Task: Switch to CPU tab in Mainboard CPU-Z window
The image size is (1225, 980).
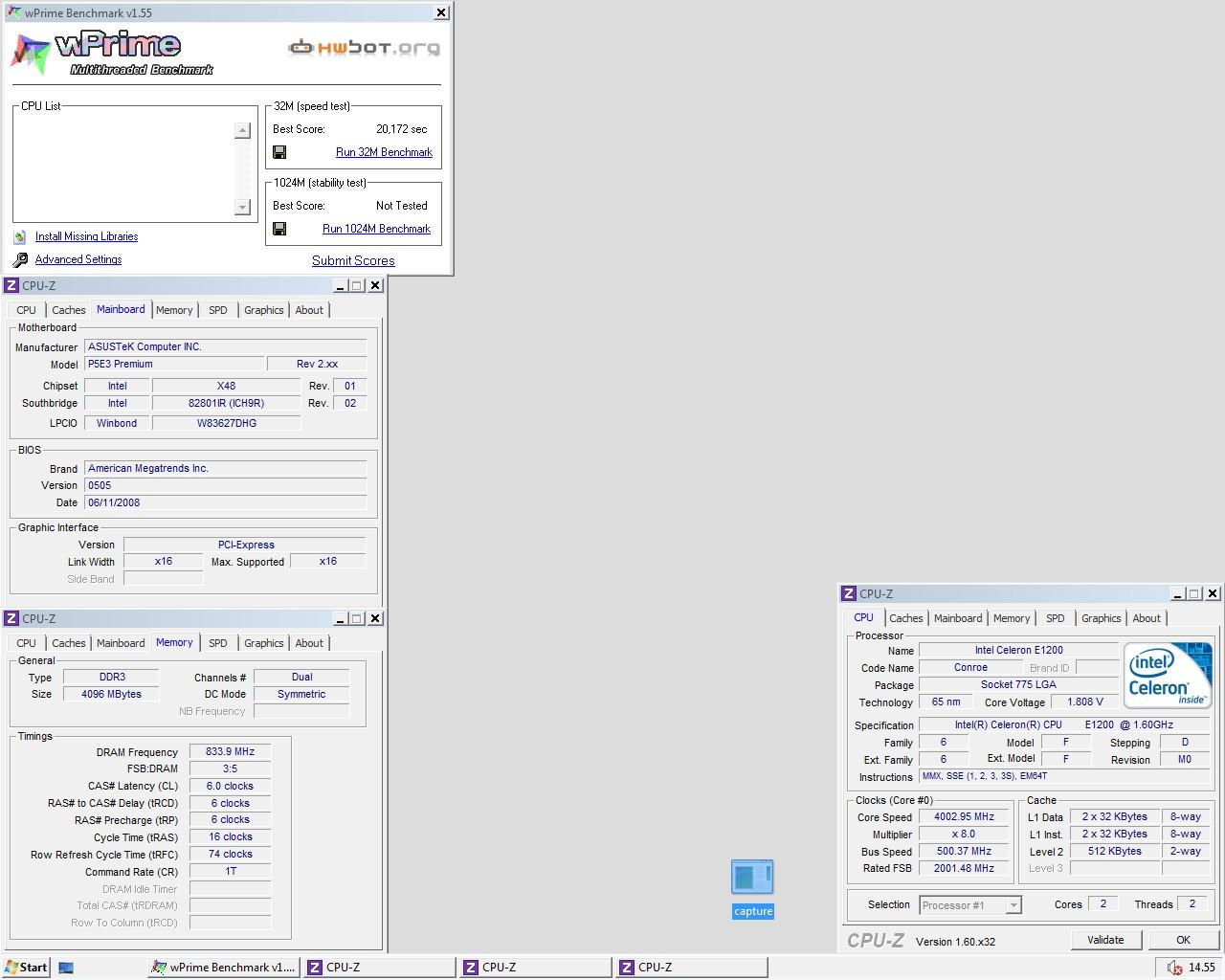Action: click(x=27, y=310)
